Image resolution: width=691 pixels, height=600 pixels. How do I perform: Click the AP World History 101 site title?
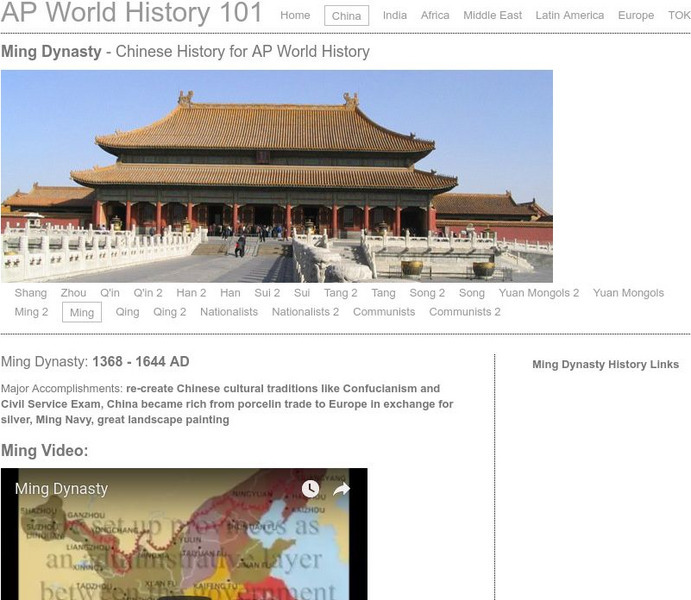point(131,12)
